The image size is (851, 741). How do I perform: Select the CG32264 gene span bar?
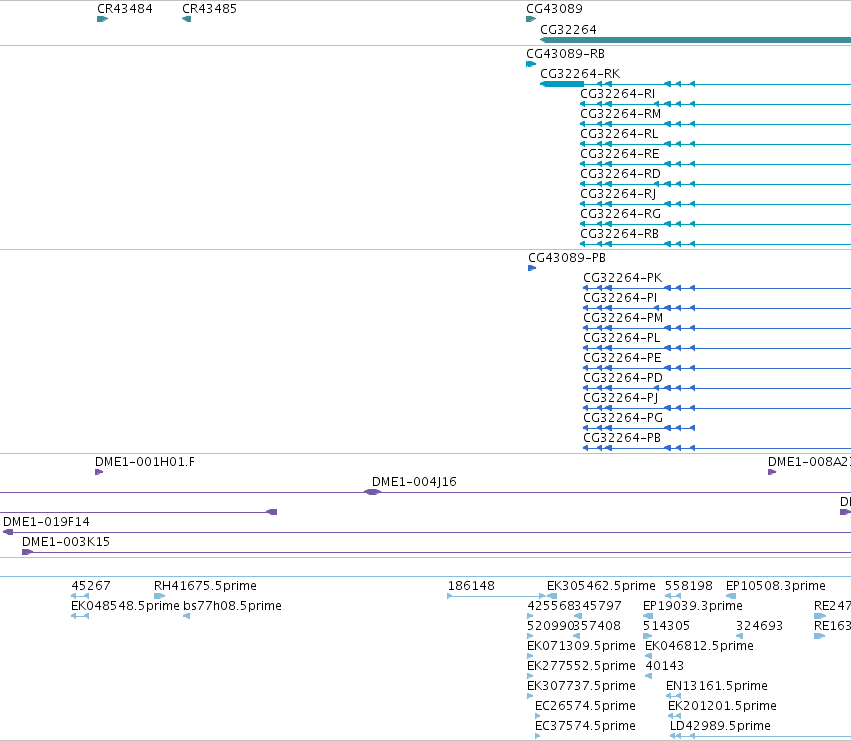pyautogui.click(x=695, y=40)
